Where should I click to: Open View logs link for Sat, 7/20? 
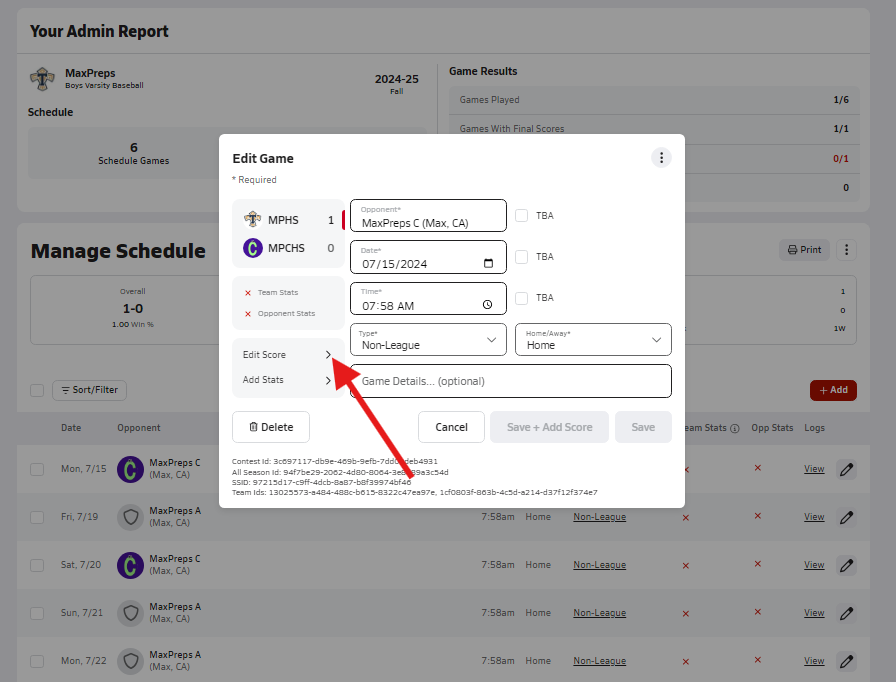coord(814,565)
